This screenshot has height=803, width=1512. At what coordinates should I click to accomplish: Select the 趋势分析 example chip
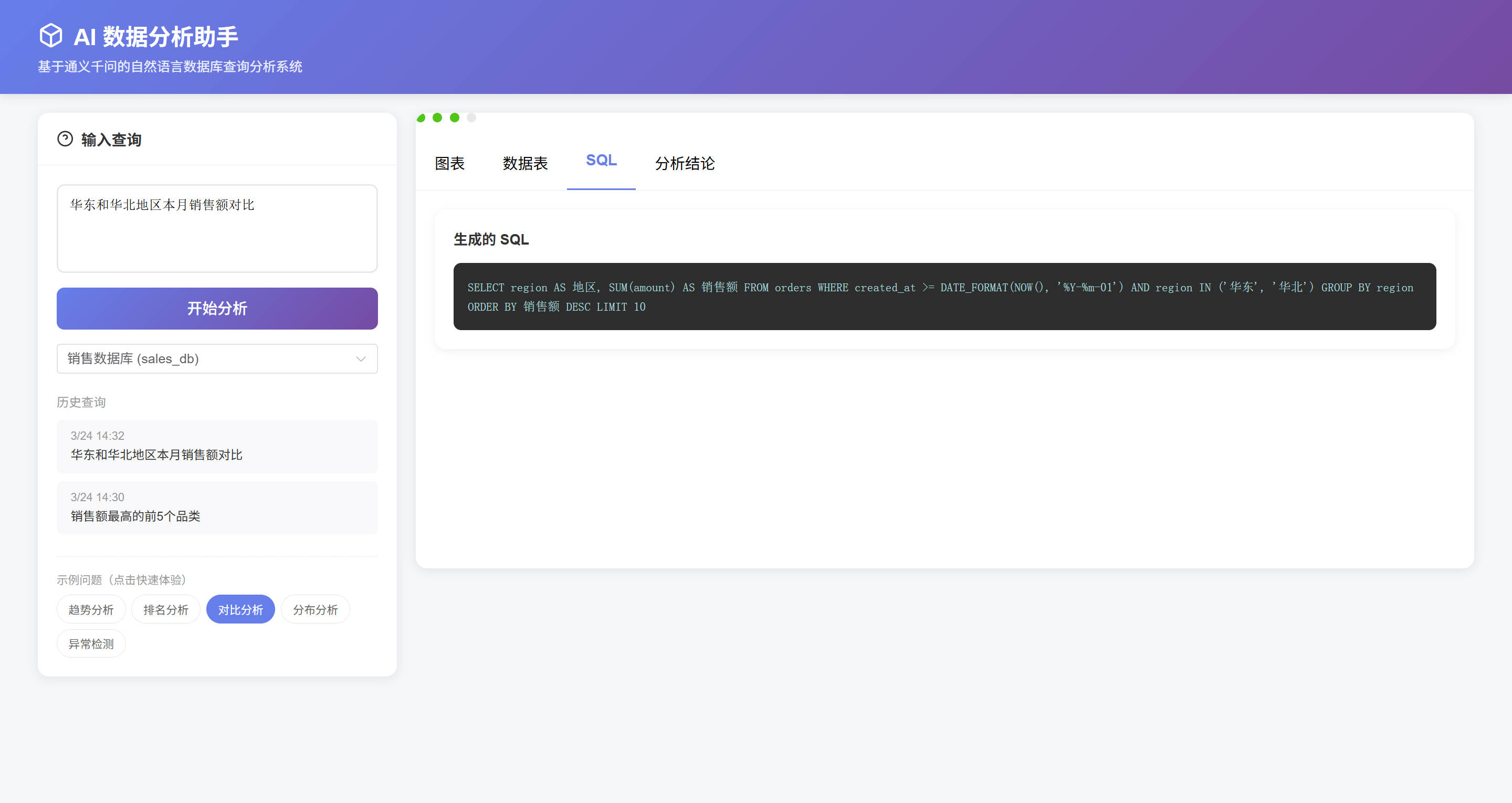[91, 609]
